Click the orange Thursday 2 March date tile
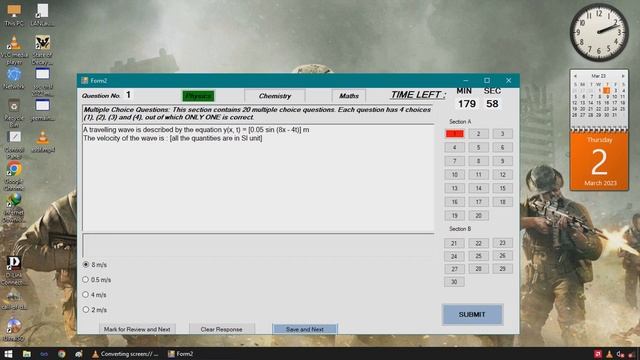 599,161
